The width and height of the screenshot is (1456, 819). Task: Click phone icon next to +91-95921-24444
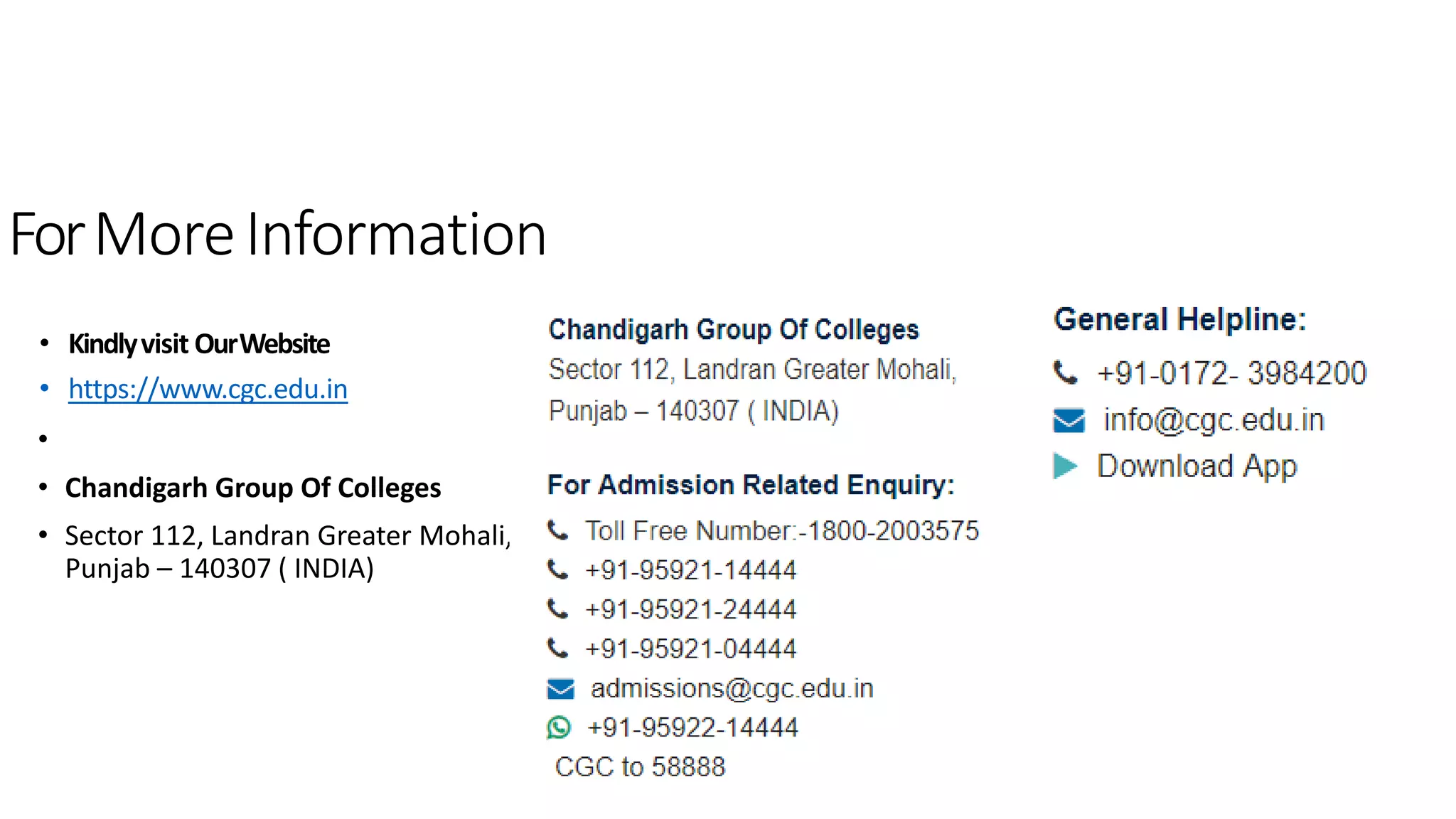pos(558,609)
